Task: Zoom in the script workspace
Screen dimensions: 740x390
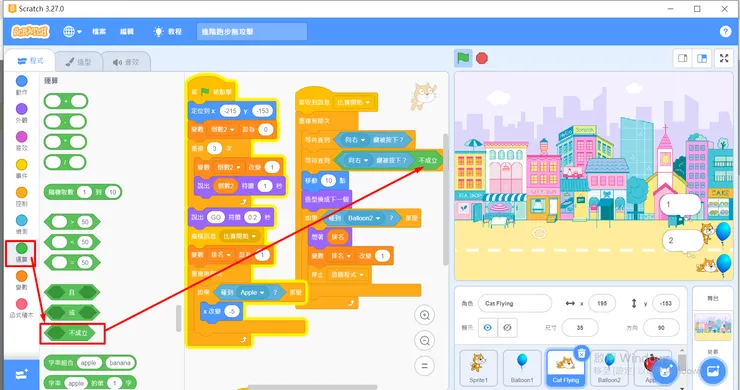Action: (x=425, y=315)
